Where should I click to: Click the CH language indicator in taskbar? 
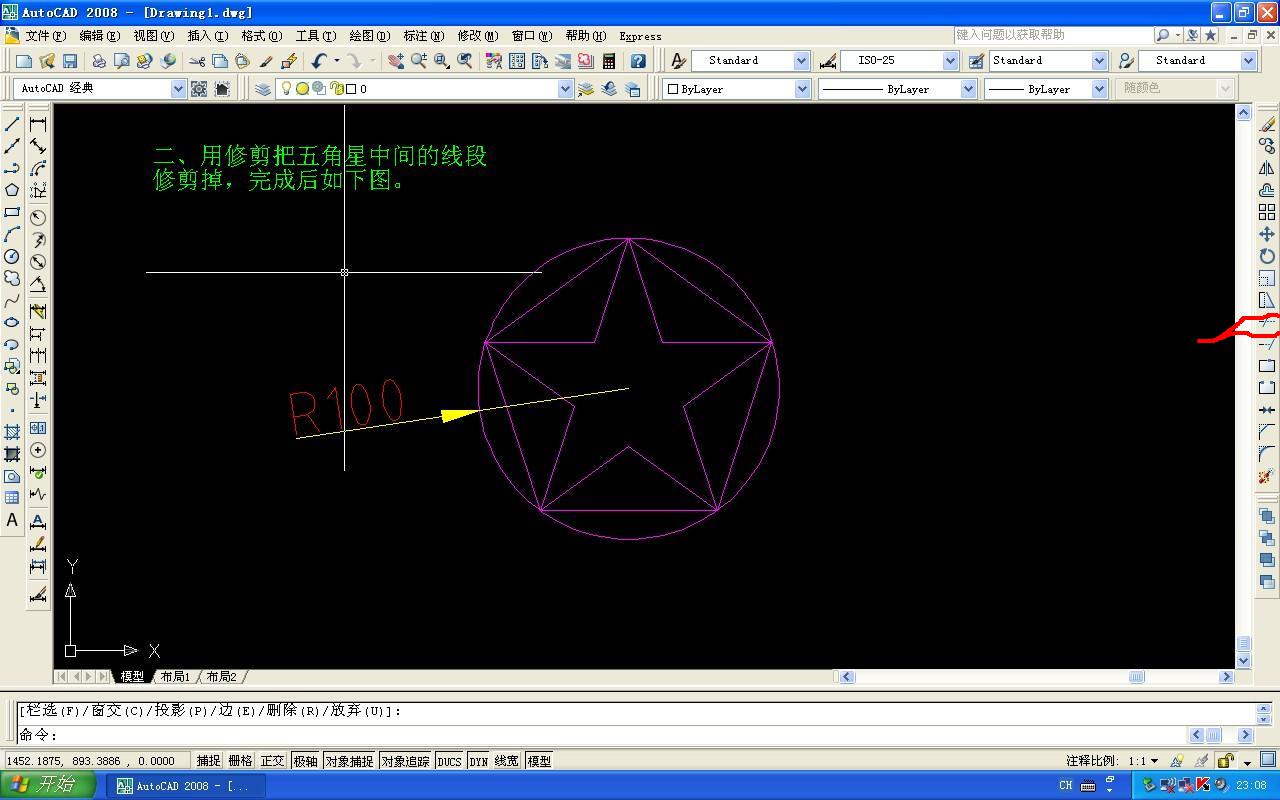click(x=1066, y=786)
